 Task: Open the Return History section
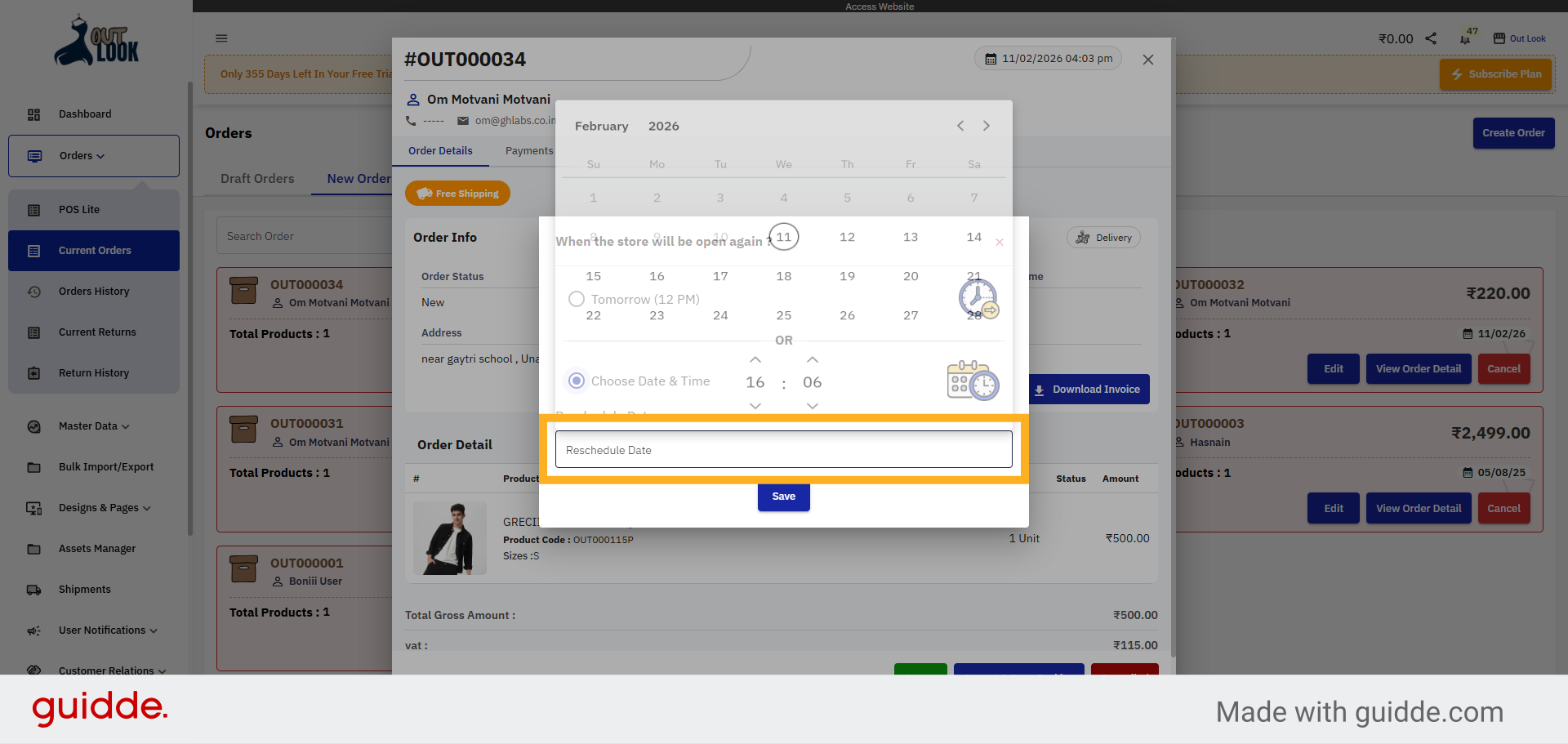point(94,372)
